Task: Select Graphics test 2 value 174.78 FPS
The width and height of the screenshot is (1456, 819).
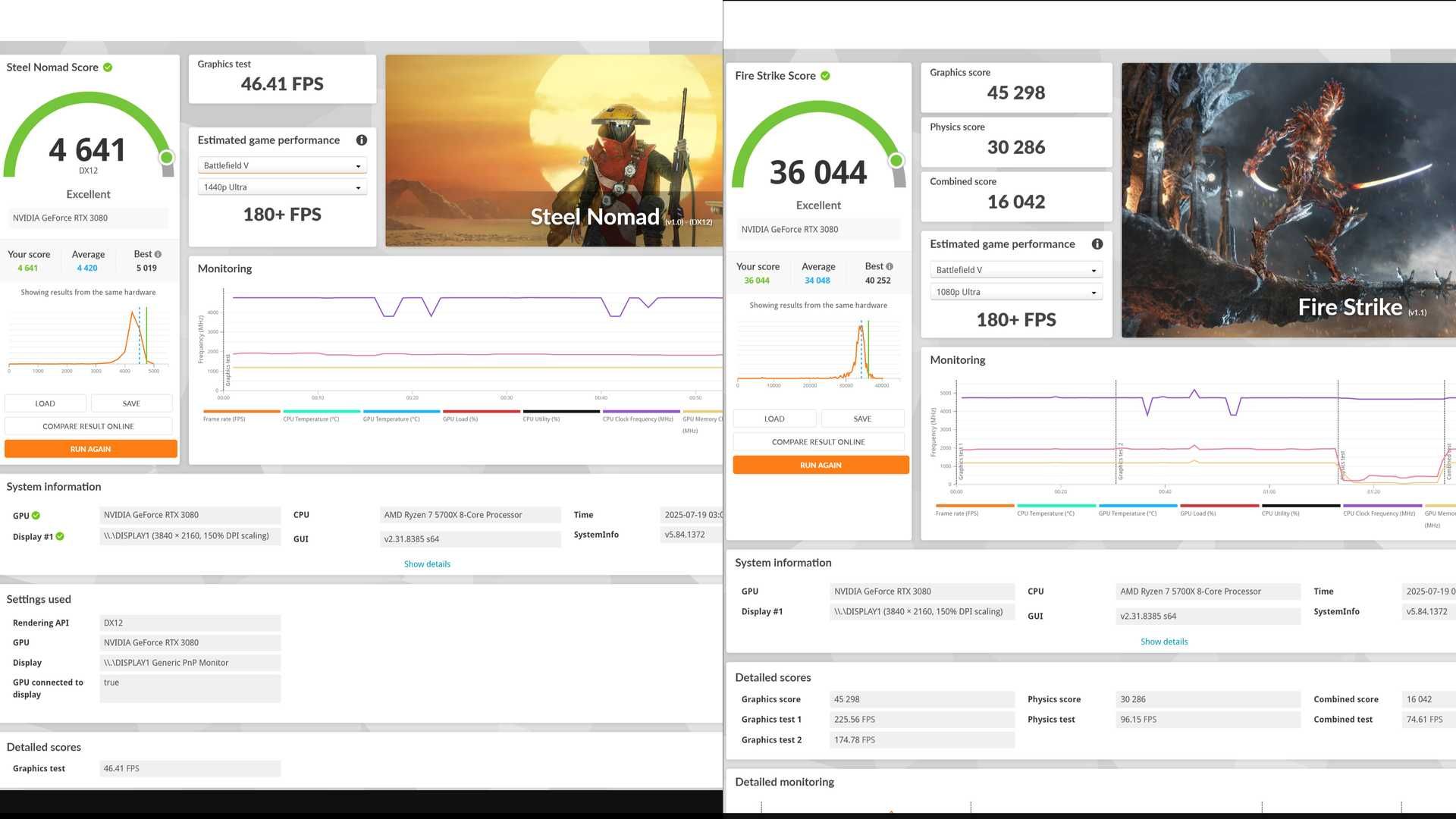Action: (x=921, y=740)
